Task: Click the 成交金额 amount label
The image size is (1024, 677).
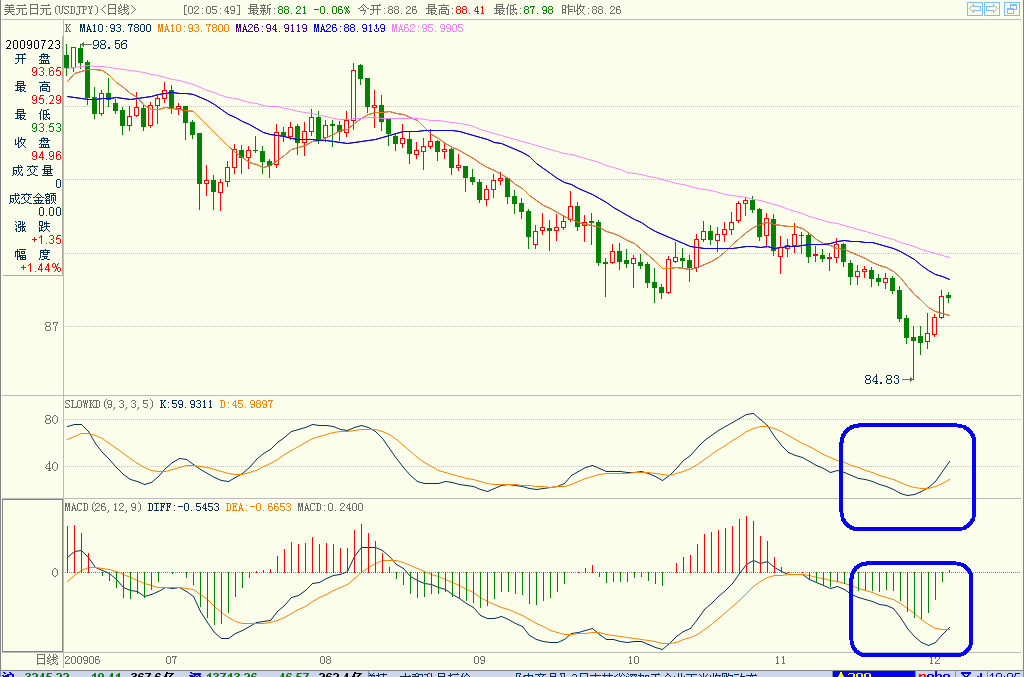Action: [x=33, y=198]
